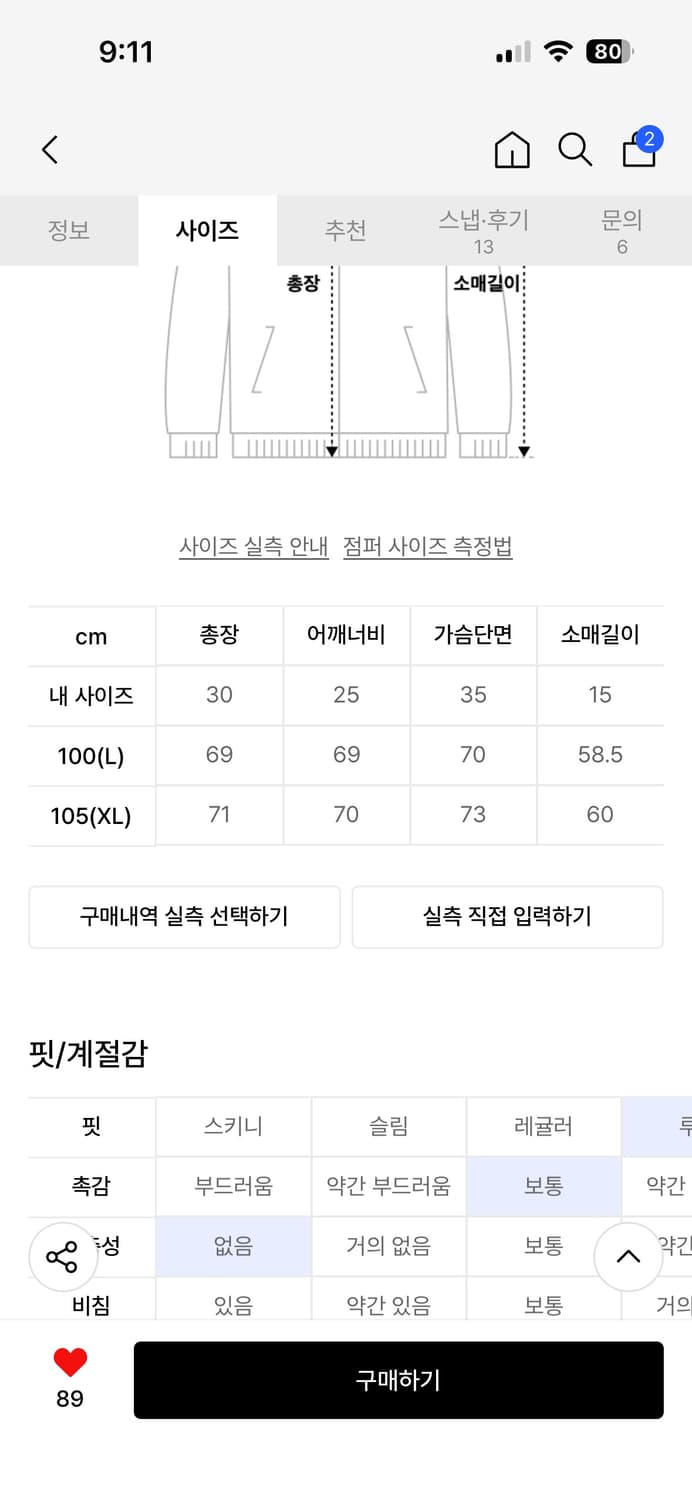
Task: Open the 사이즈 실측 안내 link
Action: tap(254, 549)
